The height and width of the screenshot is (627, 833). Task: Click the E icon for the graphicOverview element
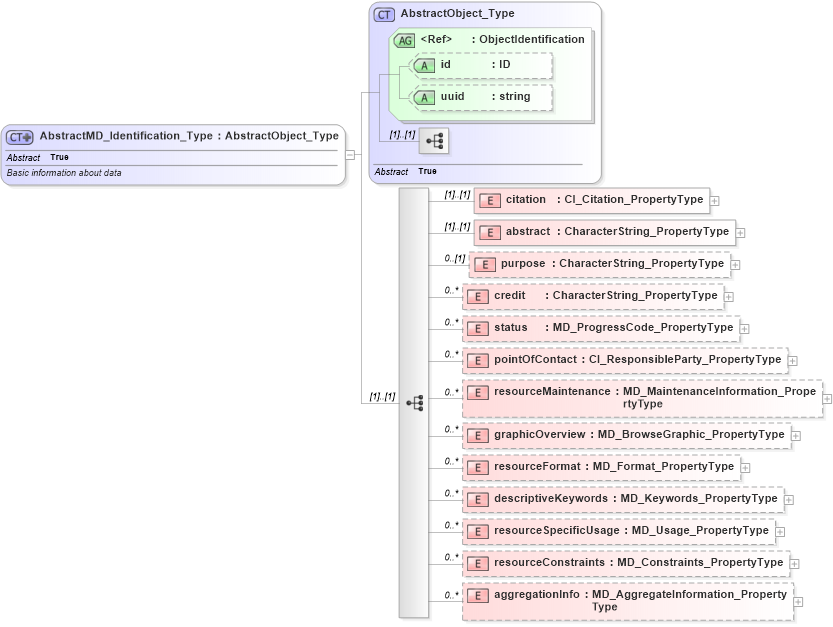point(477,435)
